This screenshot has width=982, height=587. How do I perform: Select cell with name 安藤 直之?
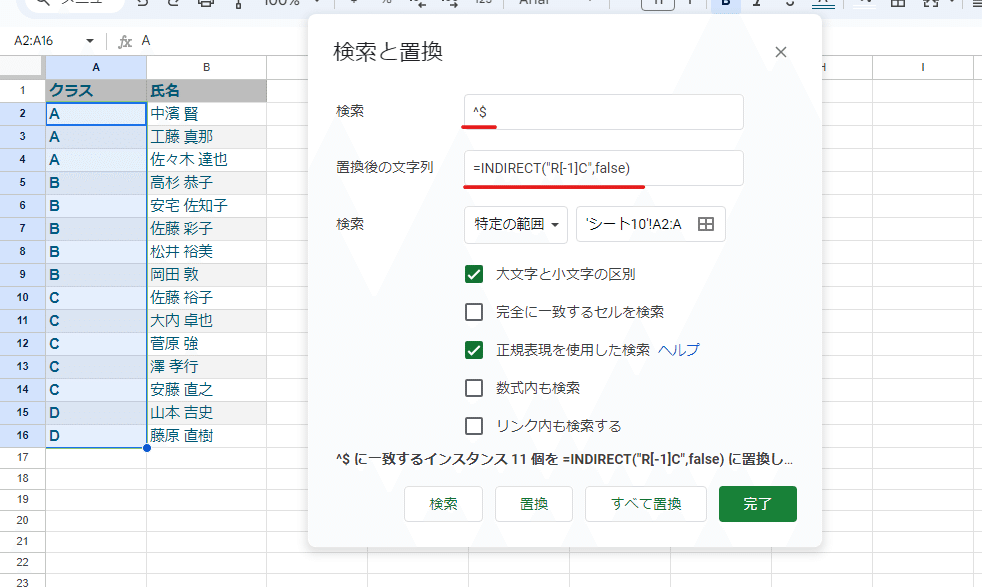(207, 390)
